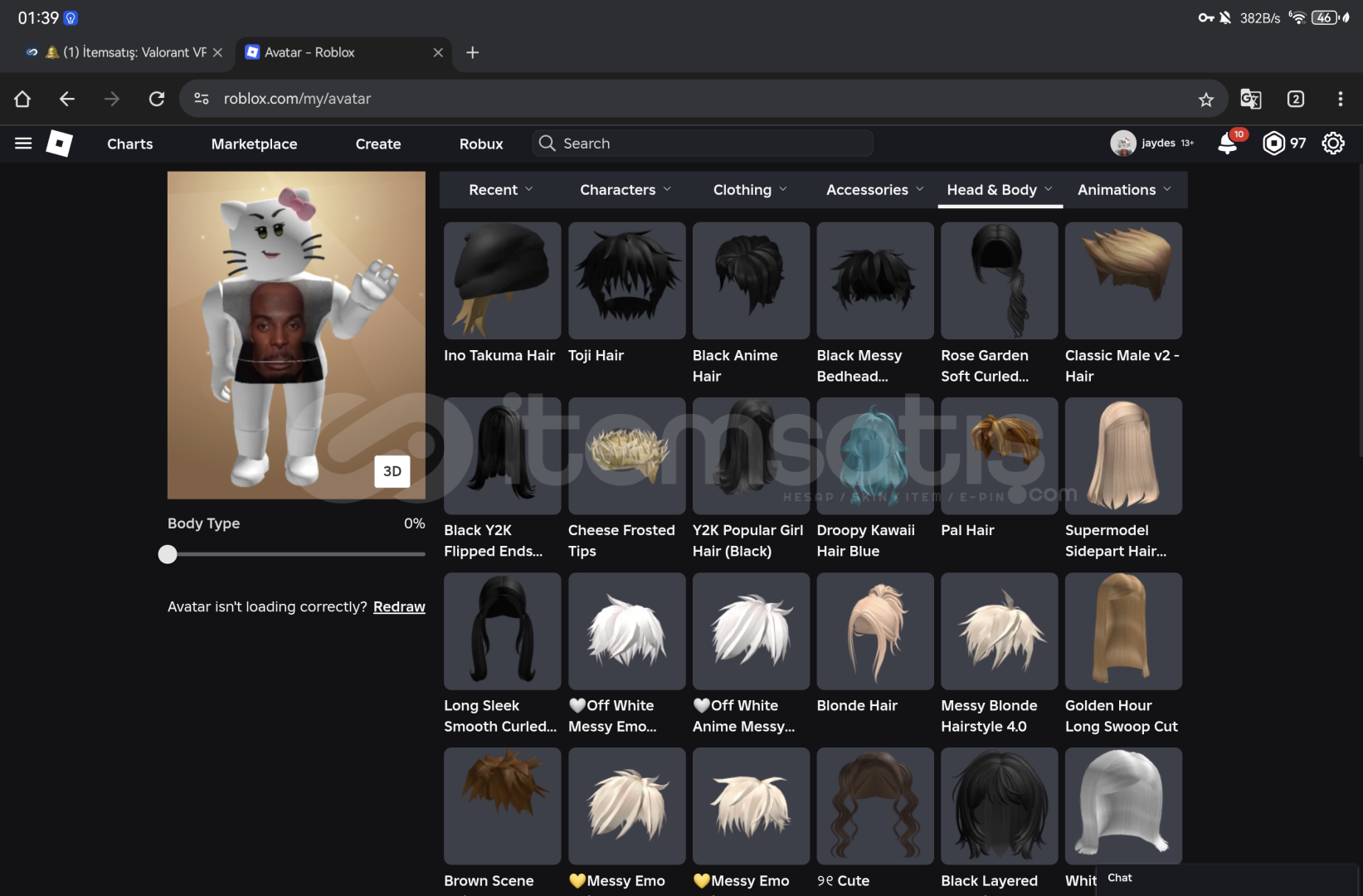The height and width of the screenshot is (896, 1363).
Task: Expand the Clothing dropdown
Action: click(x=749, y=190)
